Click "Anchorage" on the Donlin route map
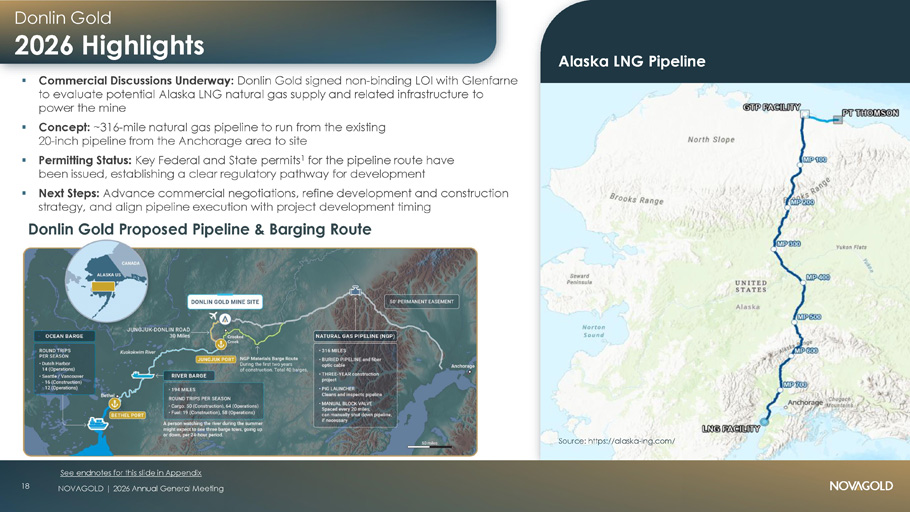Image resolution: width=910 pixels, height=512 pixels. pyautogui.click(x=463, y=366)
